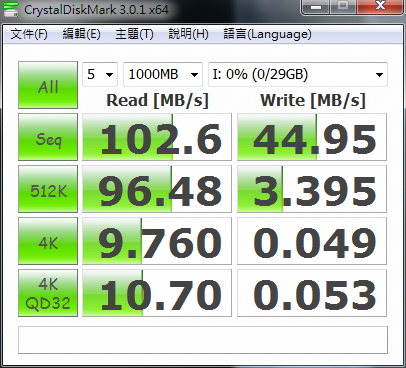This screenshot has height=368, width=406.
Task: Click the CrystalDiskMark title bar icon
Action: pyautogui.click(x=11, y=9)
